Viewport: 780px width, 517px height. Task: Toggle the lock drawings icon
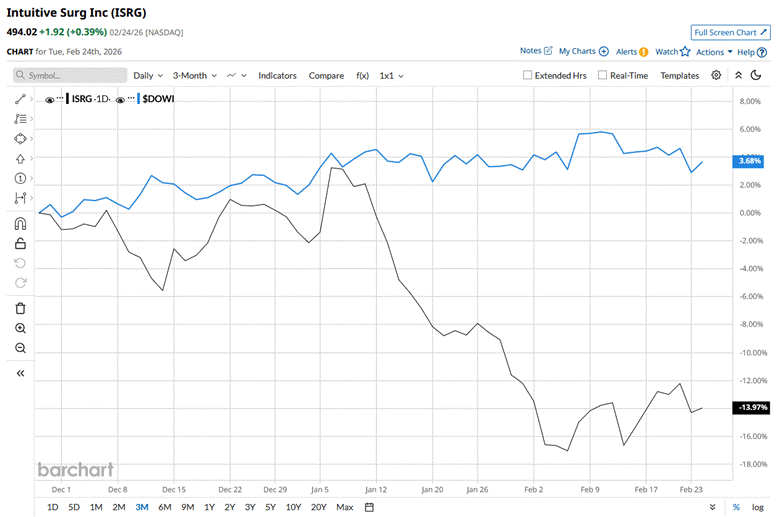click(20, 243)
